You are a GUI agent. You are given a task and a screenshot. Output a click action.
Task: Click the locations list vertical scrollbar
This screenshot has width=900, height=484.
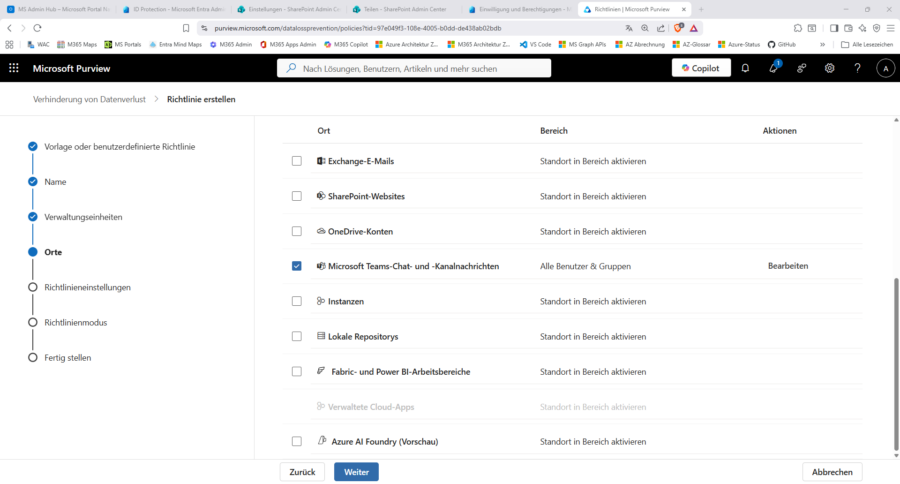895,364
